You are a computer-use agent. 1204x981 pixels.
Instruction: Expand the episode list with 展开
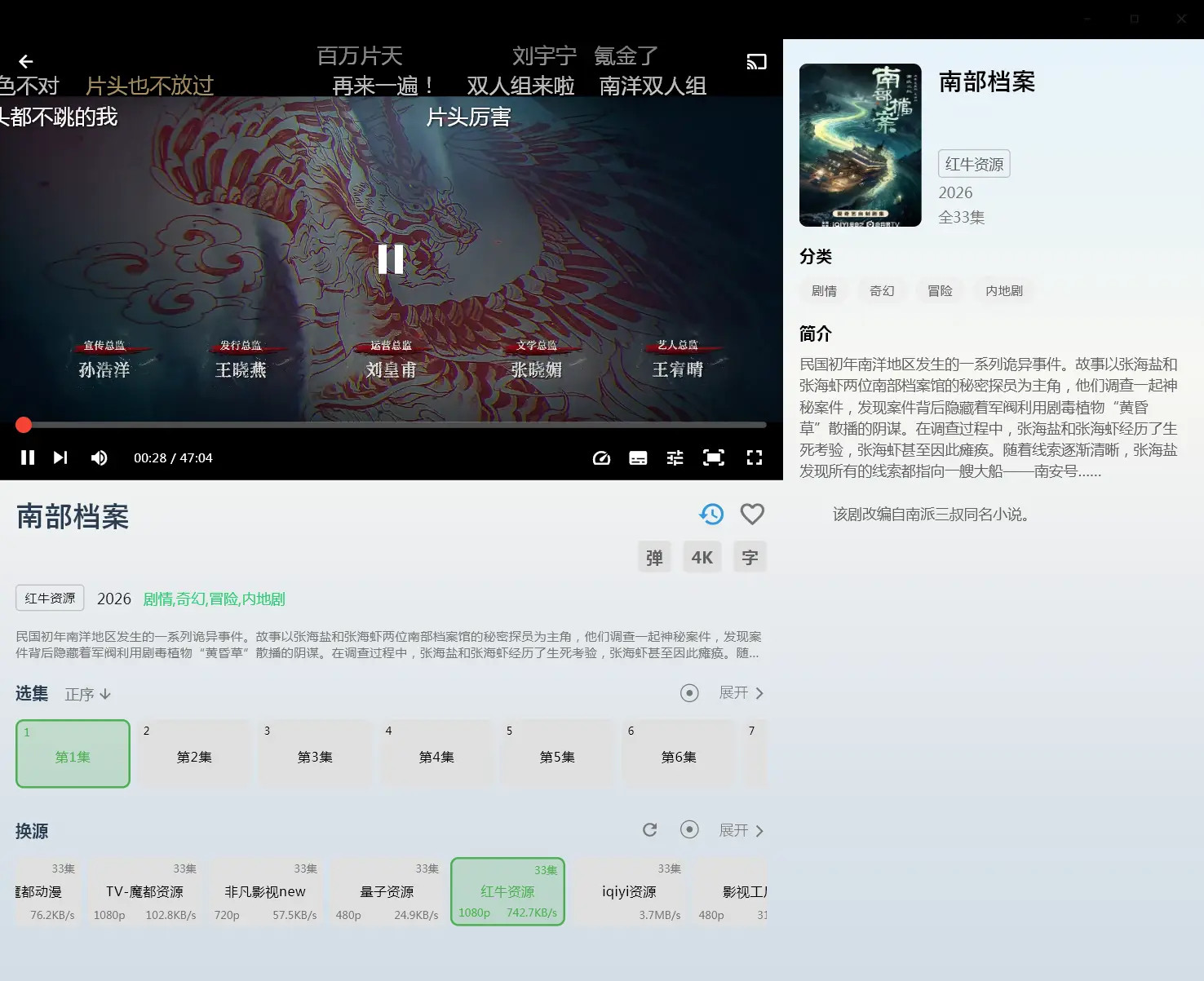741,693
